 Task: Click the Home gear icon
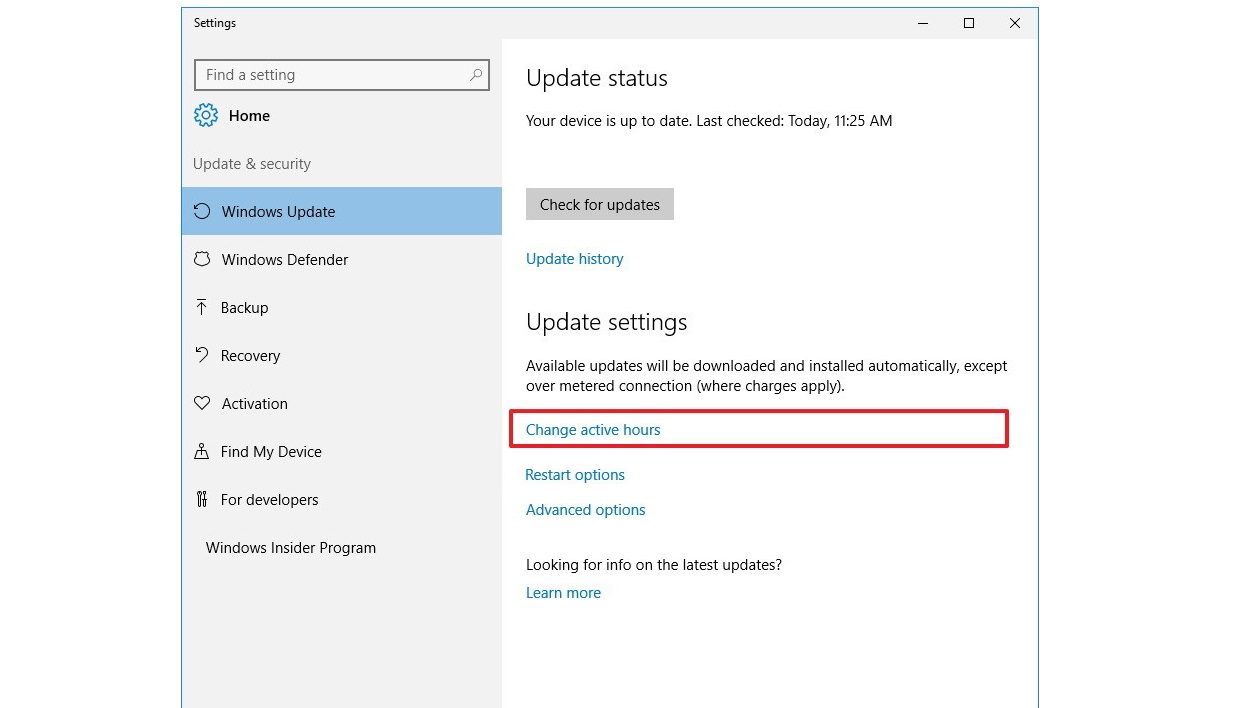click(205, 115)
